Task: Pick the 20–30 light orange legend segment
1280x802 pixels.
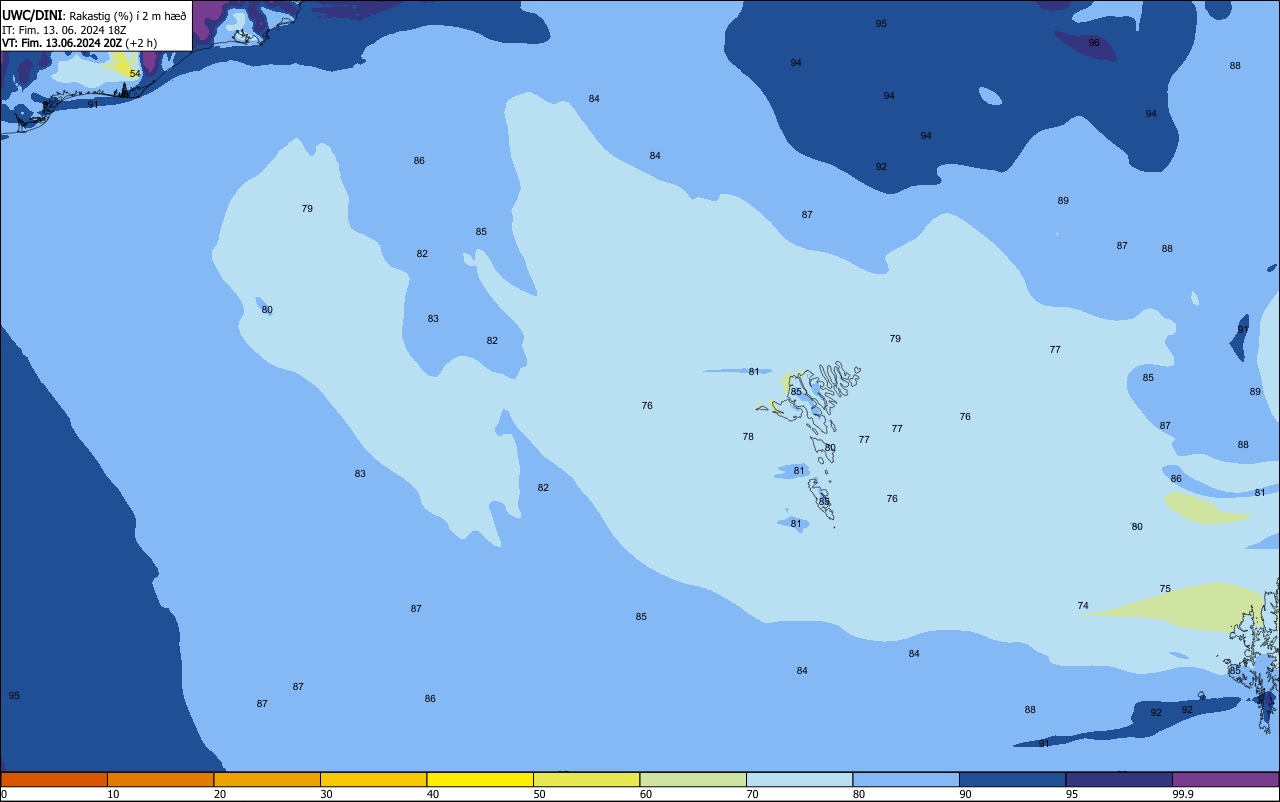Action: coord(267,779)
